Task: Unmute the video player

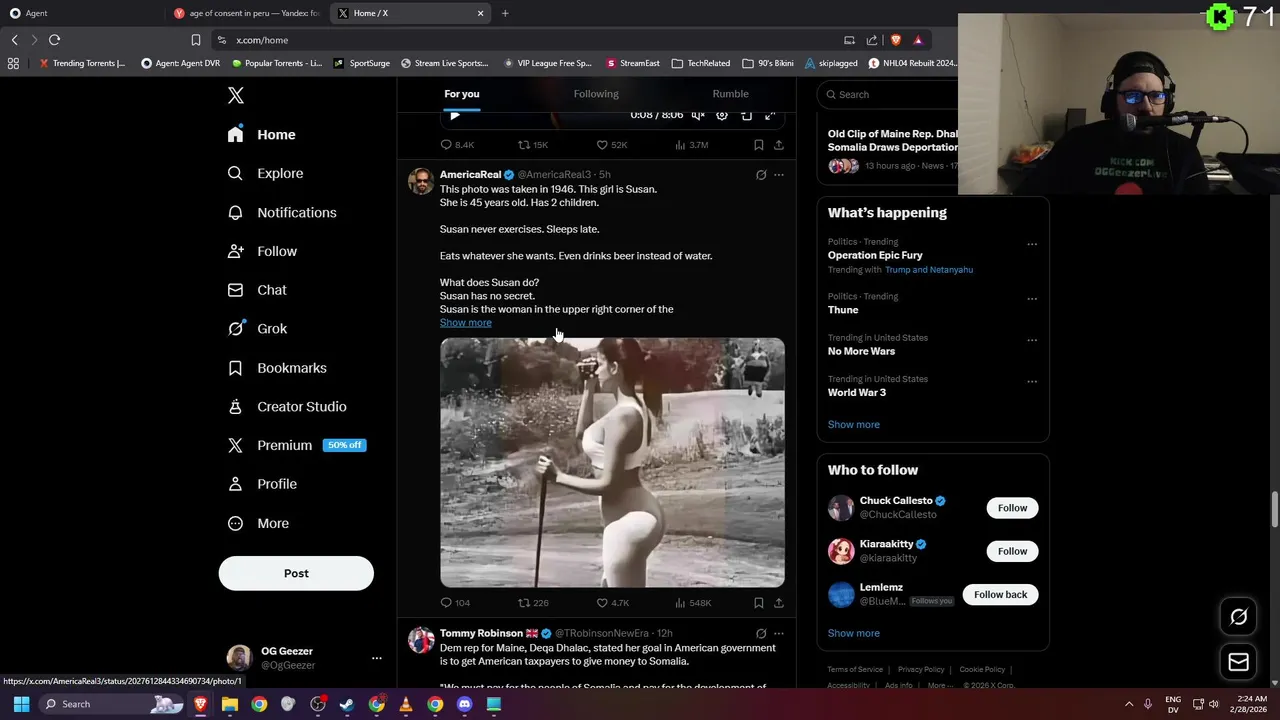Action: point(698,115)
